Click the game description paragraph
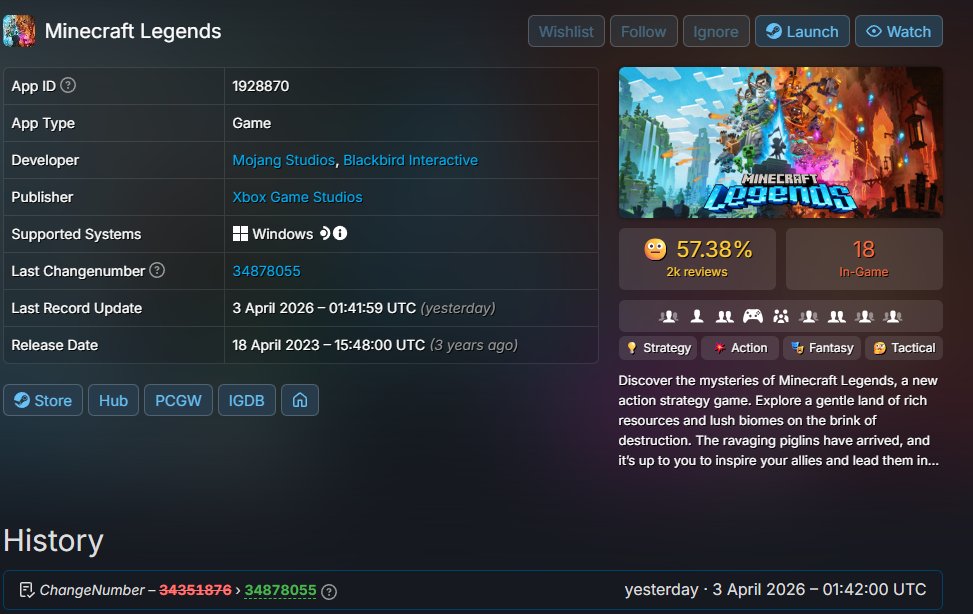This screenshot has width=973, height=614. point(779,420)
